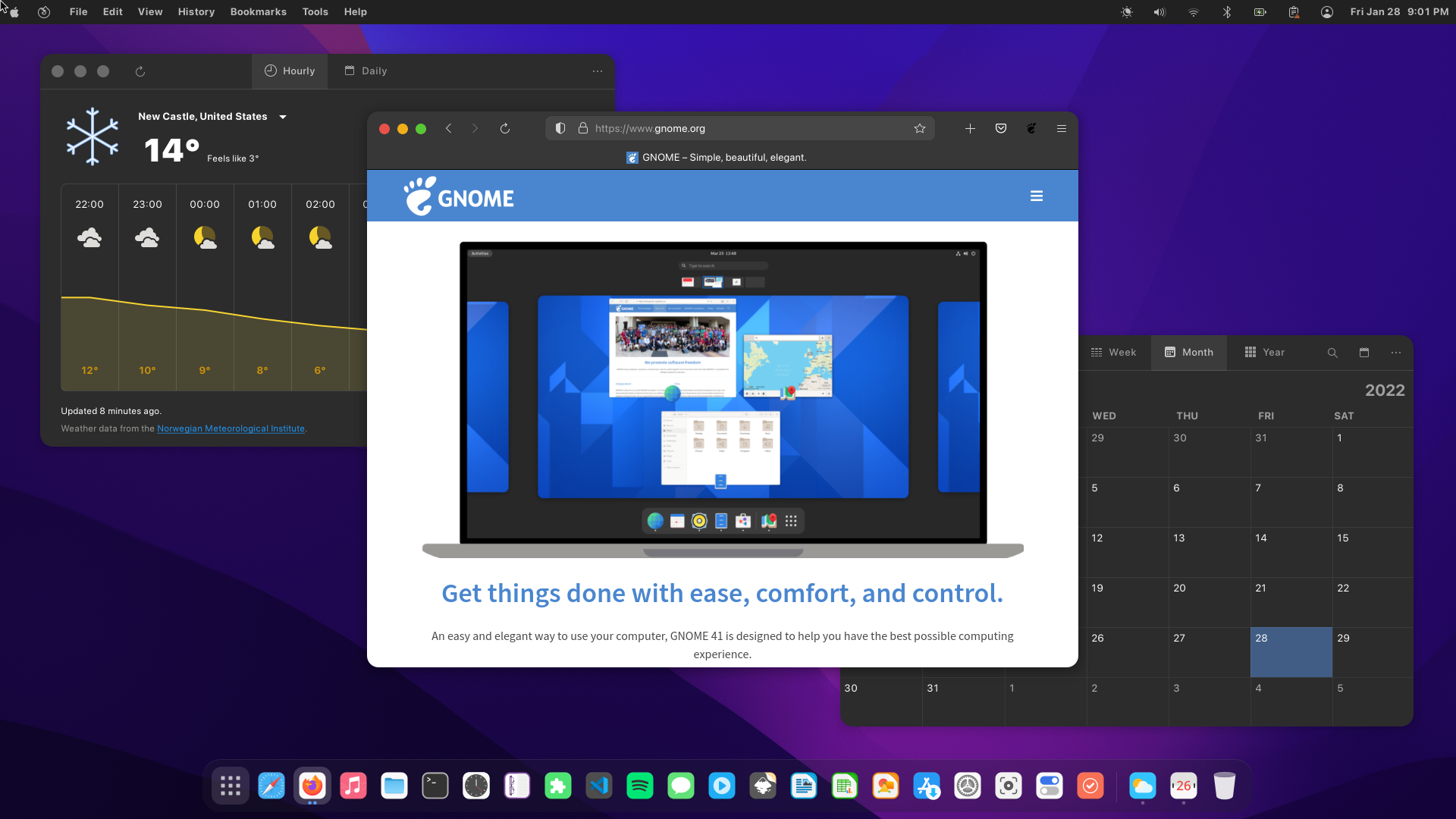This screenshot has width=1456, height=819.
Task: Toggle night light from the top bar
Action: [1127, 12]
